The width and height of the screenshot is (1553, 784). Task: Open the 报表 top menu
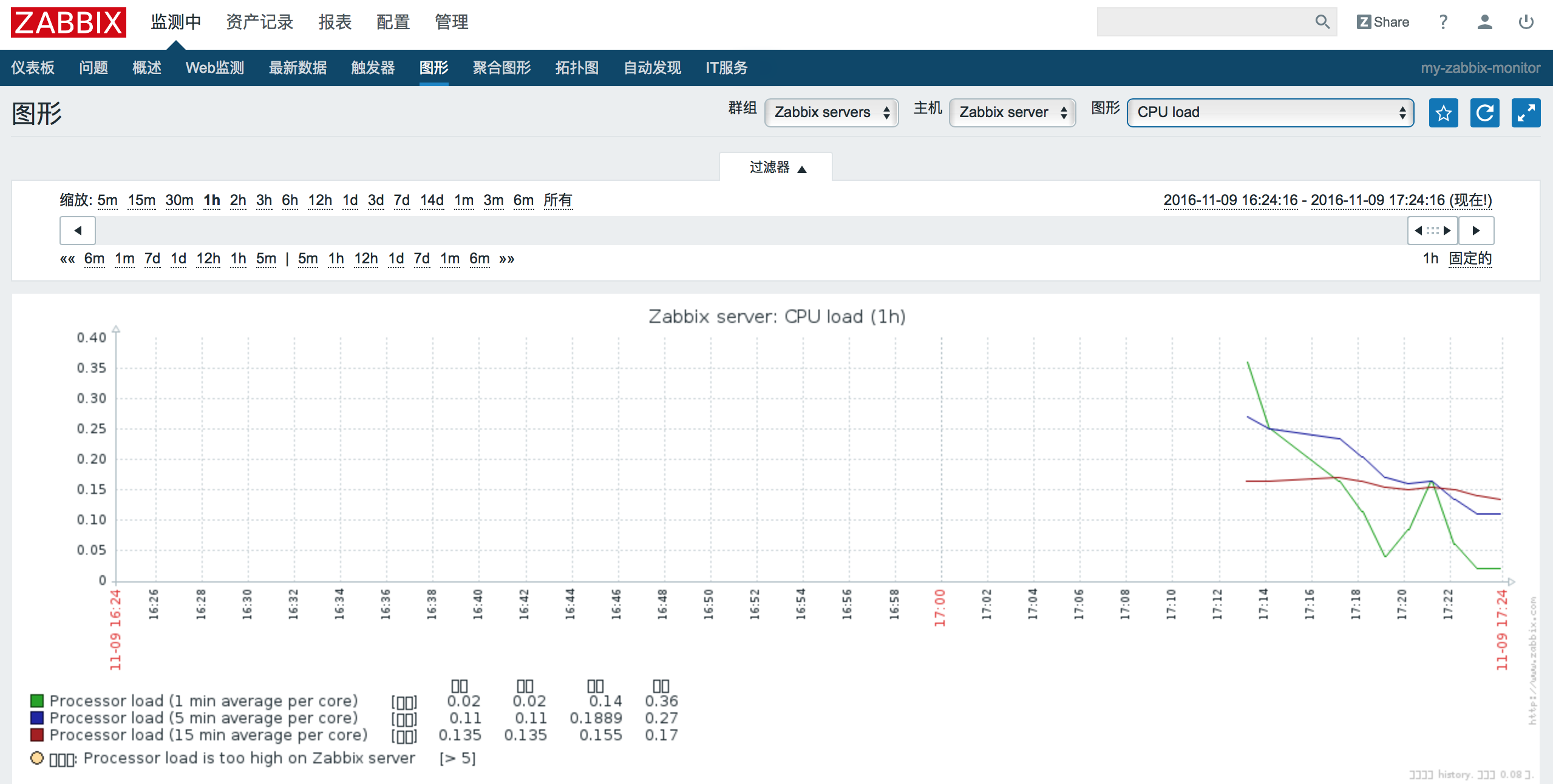click(x=335, y=22)
